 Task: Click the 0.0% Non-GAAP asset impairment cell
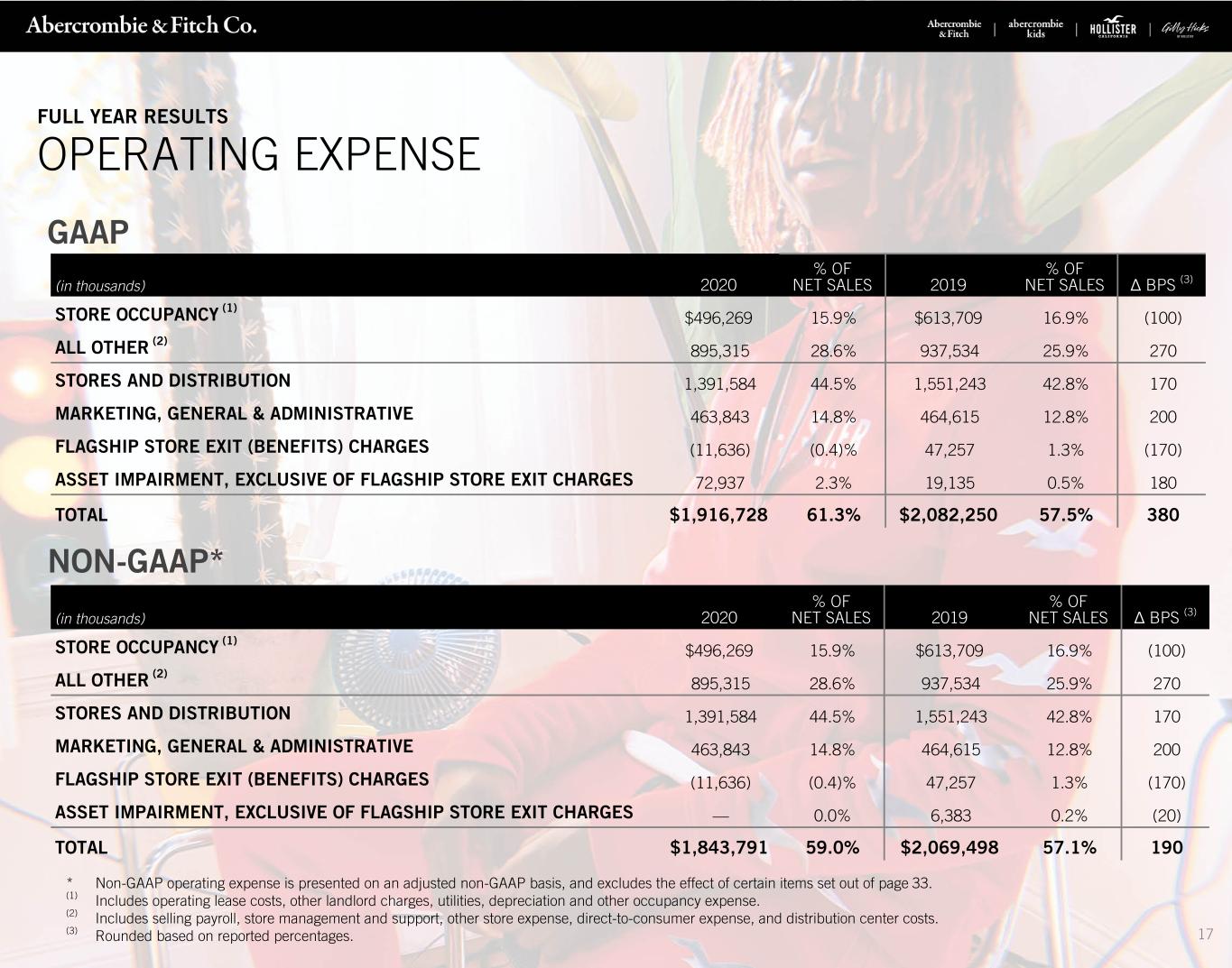832,816
